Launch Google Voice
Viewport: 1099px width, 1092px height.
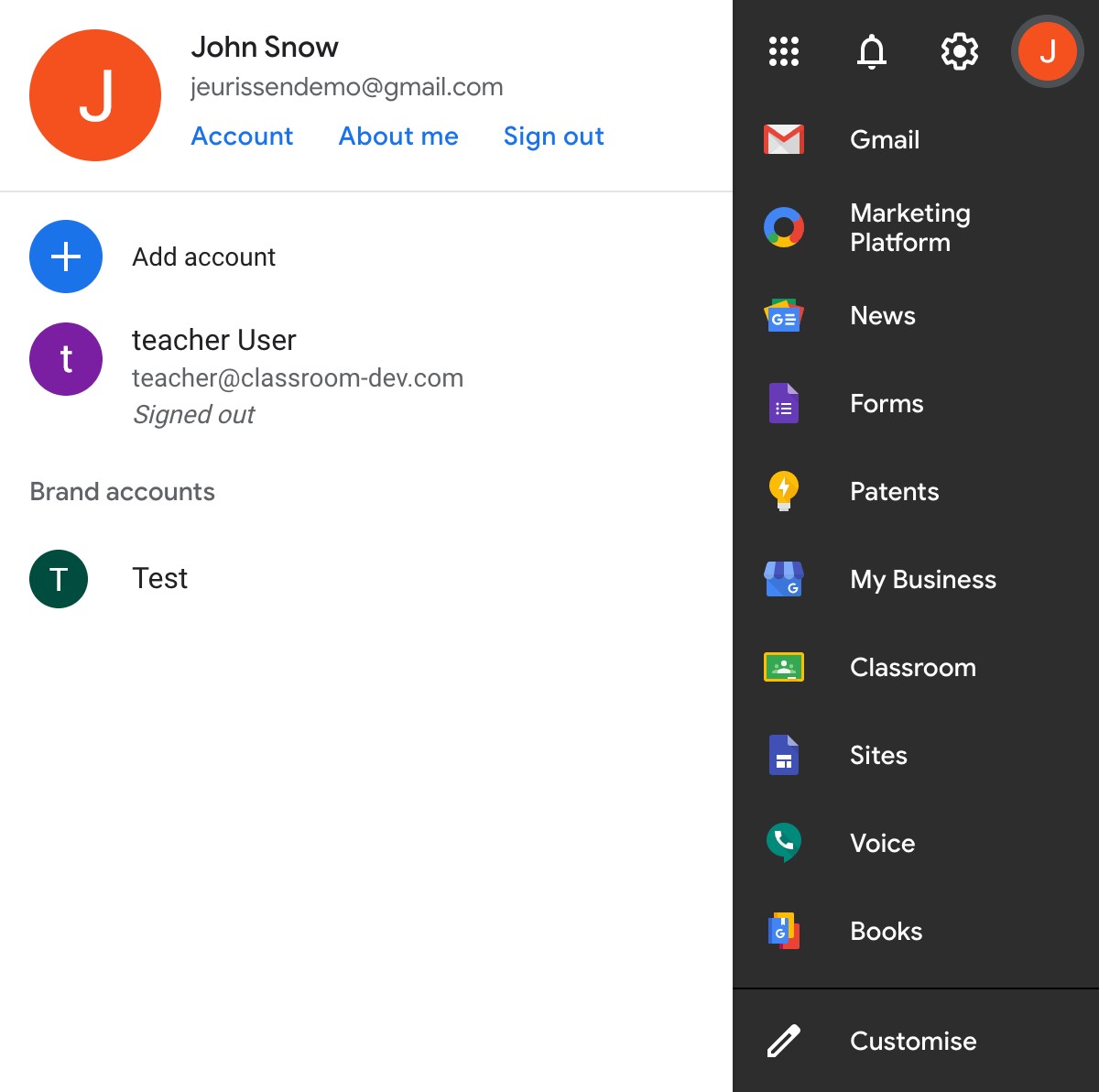tap(881, 843)
